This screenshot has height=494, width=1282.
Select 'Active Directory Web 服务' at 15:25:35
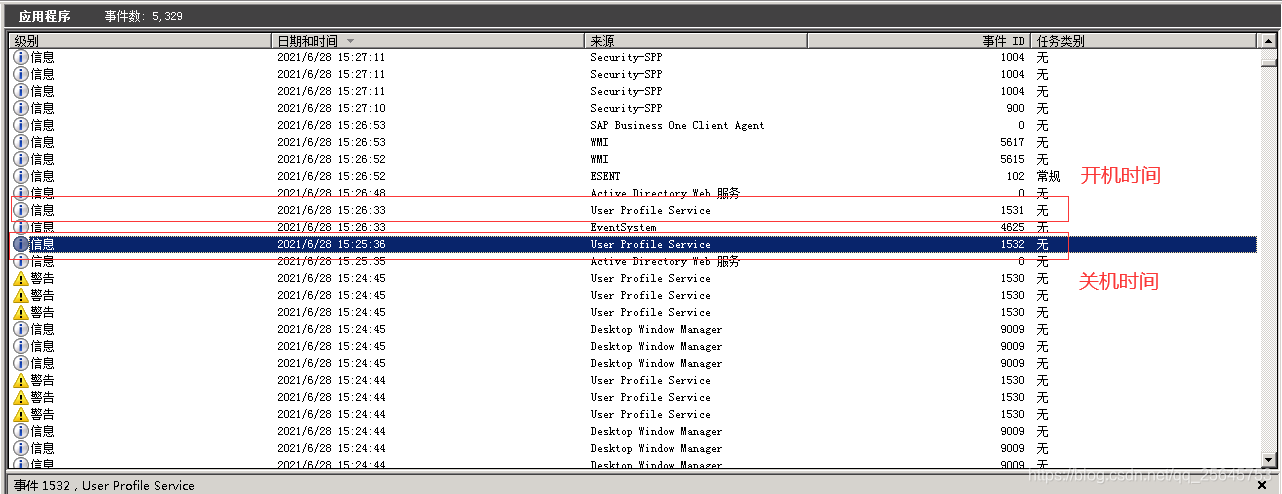pos(665,261)
